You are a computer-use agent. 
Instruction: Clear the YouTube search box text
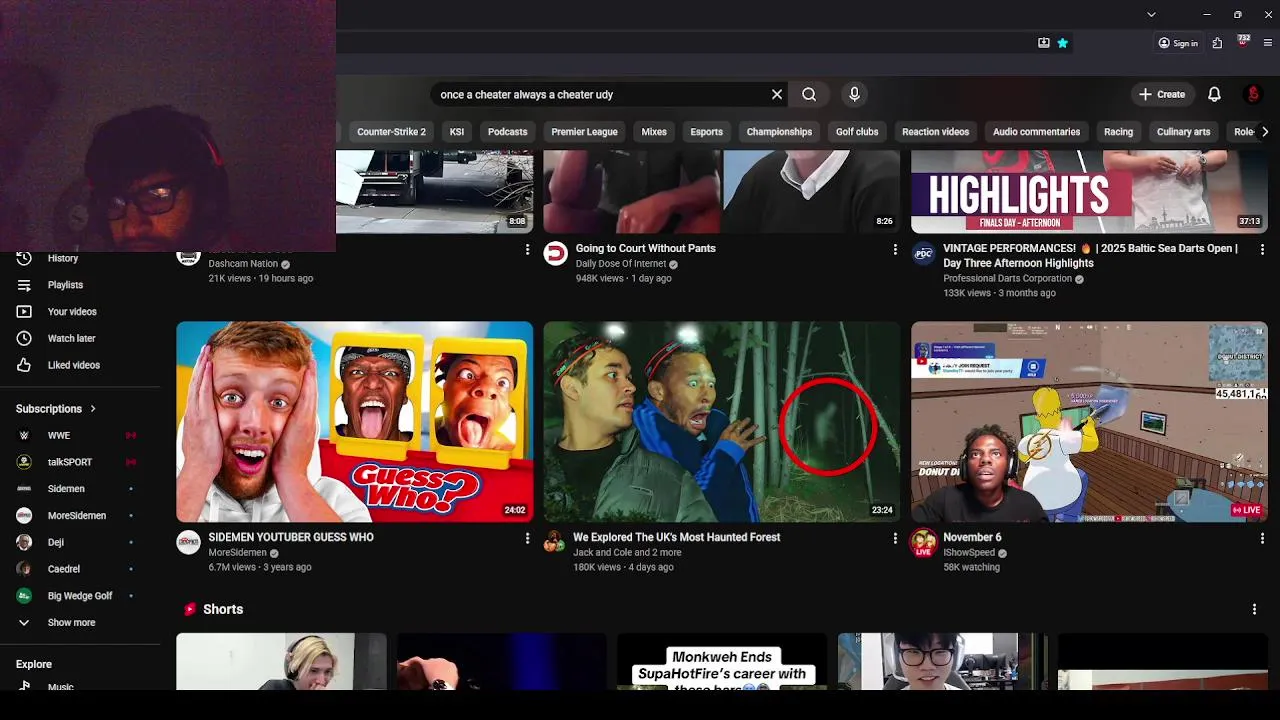[x=777, y=94]
